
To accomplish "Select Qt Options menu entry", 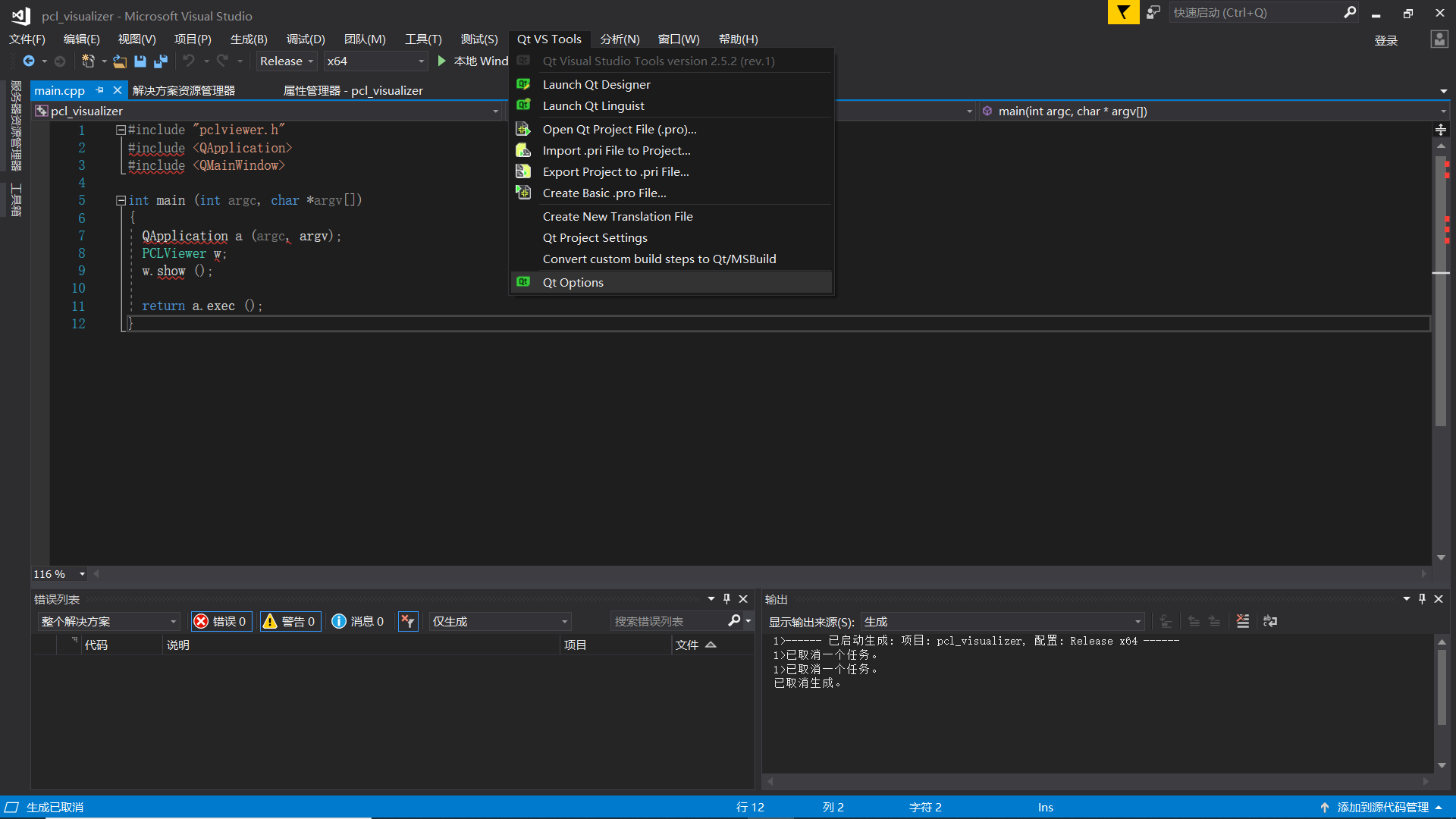I will pyautogui.click(x=573, y=282).
